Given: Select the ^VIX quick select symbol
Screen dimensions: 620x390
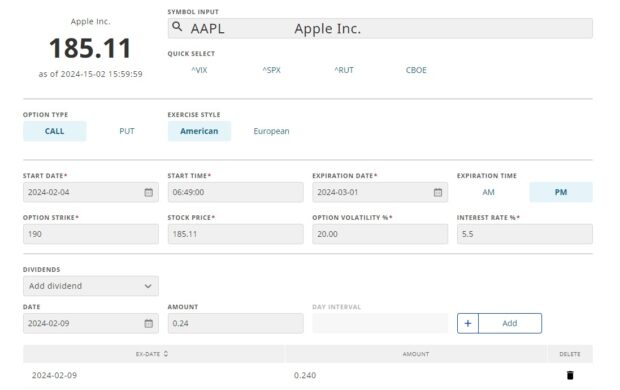Looking at the screenshot, I should pos(199,70).
